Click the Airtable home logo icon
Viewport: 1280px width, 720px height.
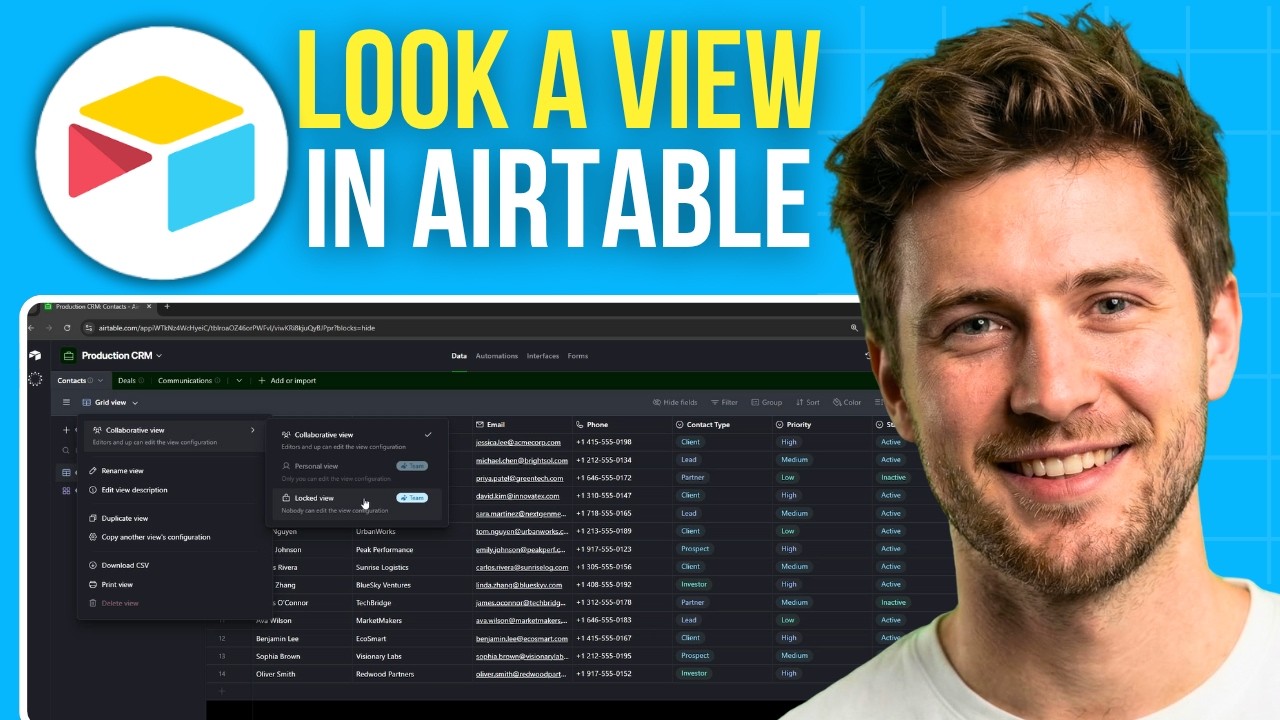coord(35,355)
